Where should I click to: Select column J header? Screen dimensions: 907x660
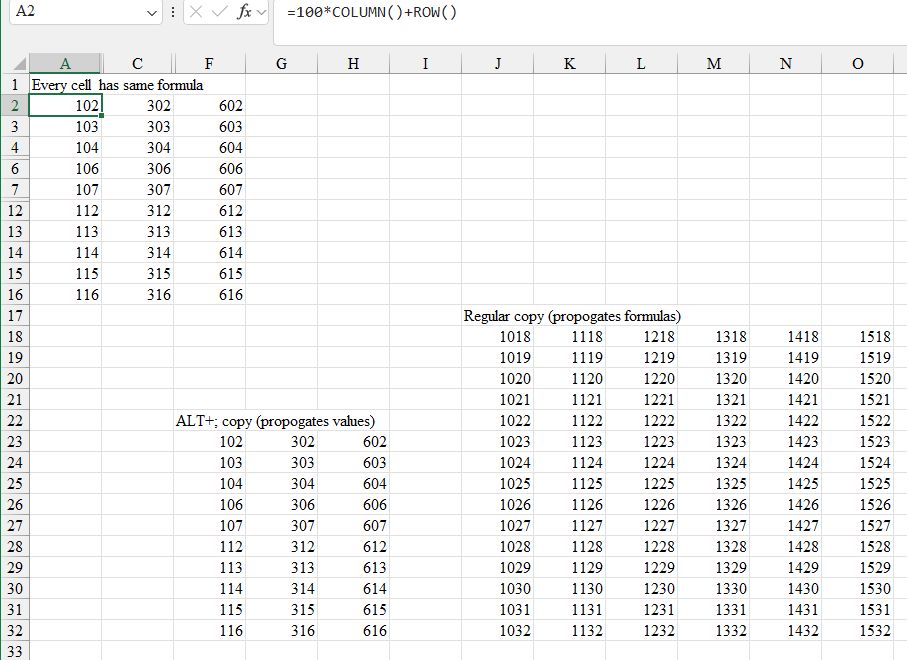coord(497,64)
